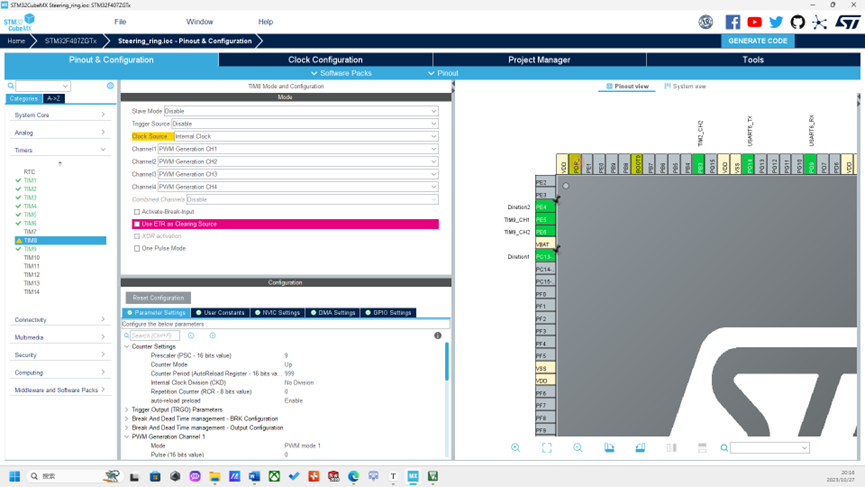Collapse the Counter Settings group

(x=126, y=346)
